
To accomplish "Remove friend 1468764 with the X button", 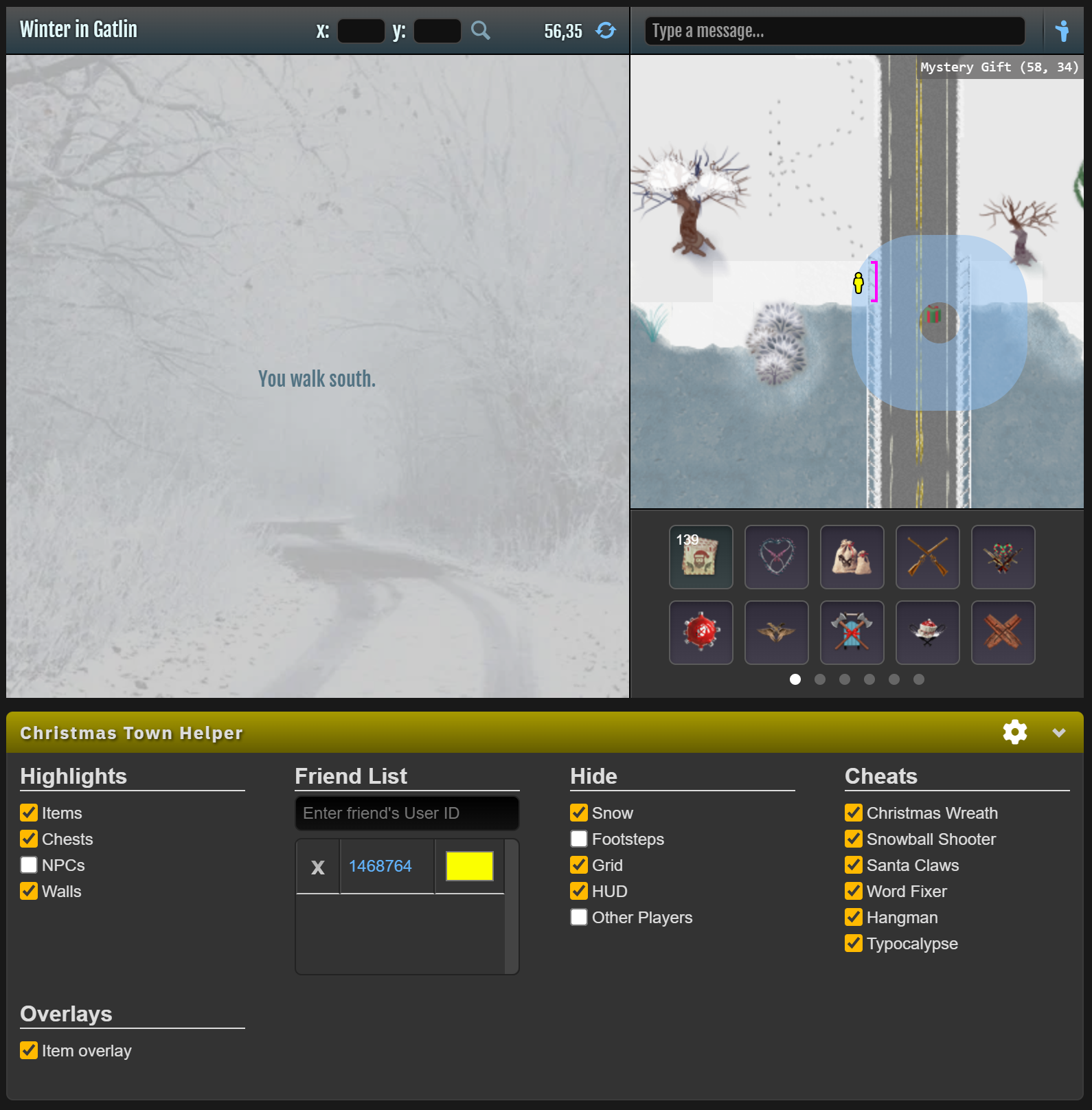I will 317,867.
